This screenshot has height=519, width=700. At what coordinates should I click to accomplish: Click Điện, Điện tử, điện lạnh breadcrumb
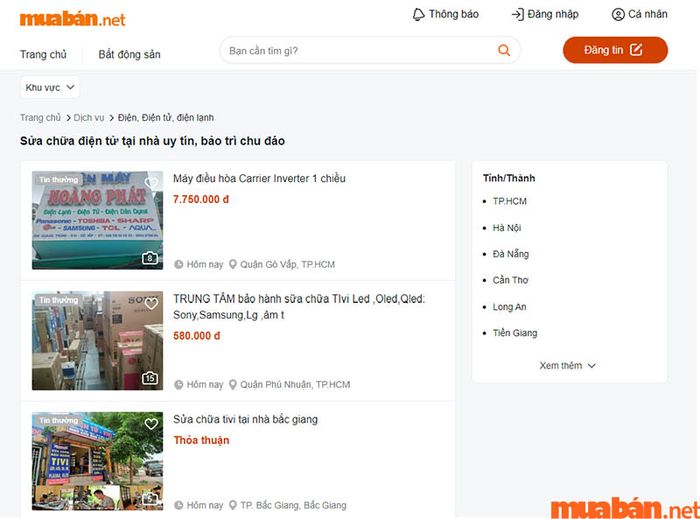(x=166, y=117)
